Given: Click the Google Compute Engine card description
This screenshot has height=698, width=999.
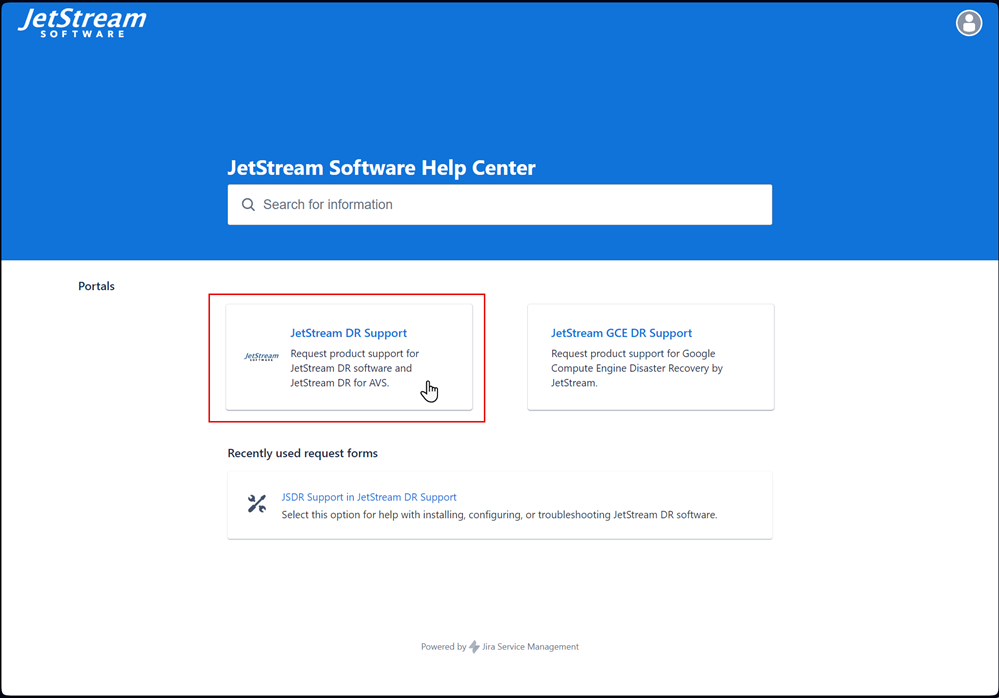Looking at the screenshot, I should [x=636, y=368].
